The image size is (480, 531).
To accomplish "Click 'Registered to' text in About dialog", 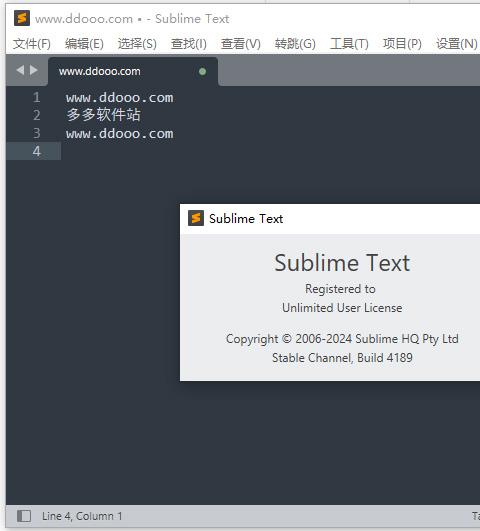I will point(340,289).
